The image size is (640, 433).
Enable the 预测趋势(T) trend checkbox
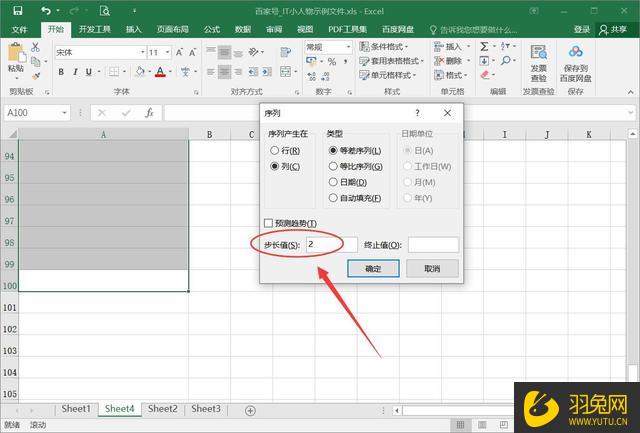click(x=269, y=223)
